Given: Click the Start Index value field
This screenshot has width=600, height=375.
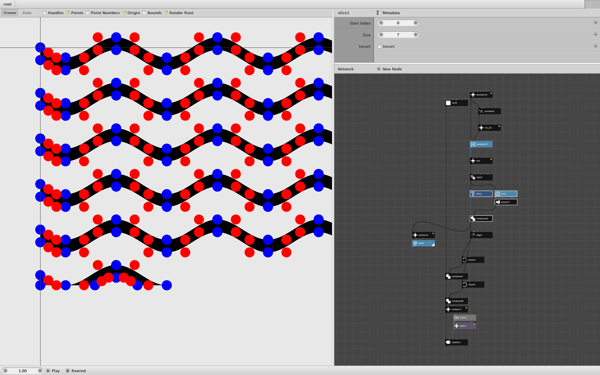Looking at the screenshot, I should [x=398, y=23].
